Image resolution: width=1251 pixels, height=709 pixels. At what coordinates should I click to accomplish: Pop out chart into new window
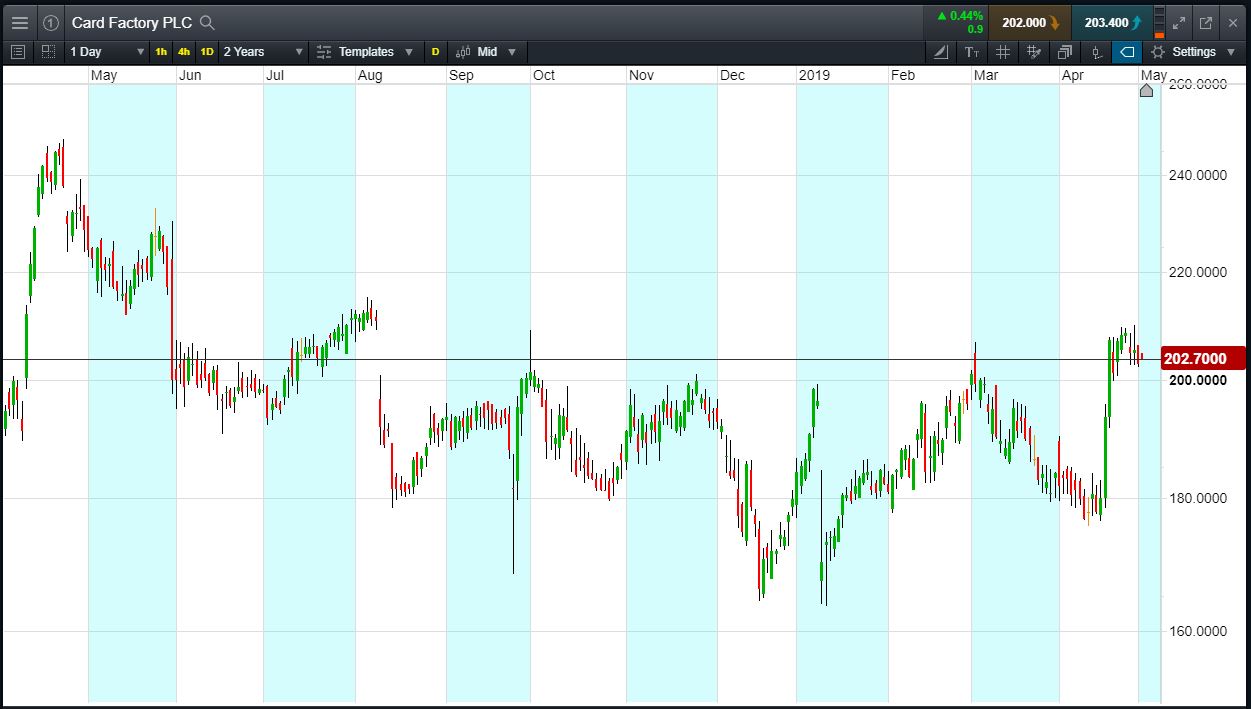click(x=1206, y=22)
